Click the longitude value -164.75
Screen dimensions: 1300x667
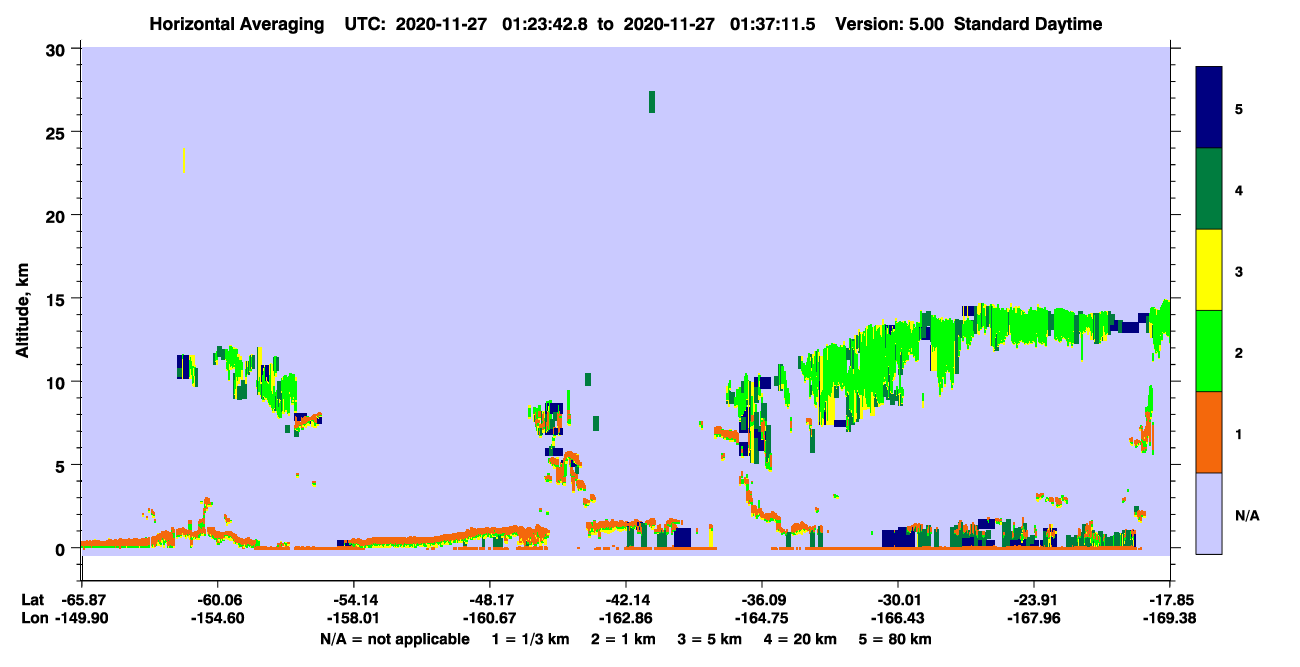click(x=762, y=619)
